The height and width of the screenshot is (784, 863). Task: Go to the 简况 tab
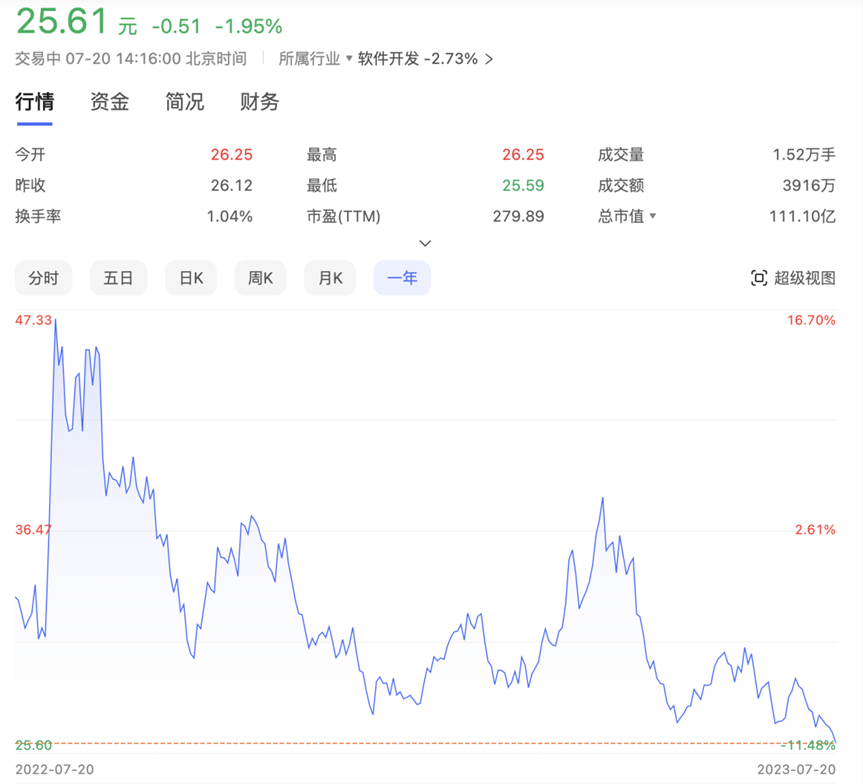pos(184,102)
